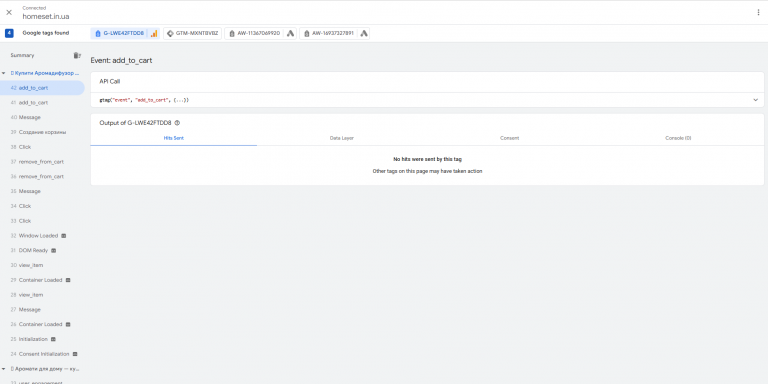Collapse the Купити Аромадифузор page group
Screen dimensions: 768x384
tap(3, 73)
